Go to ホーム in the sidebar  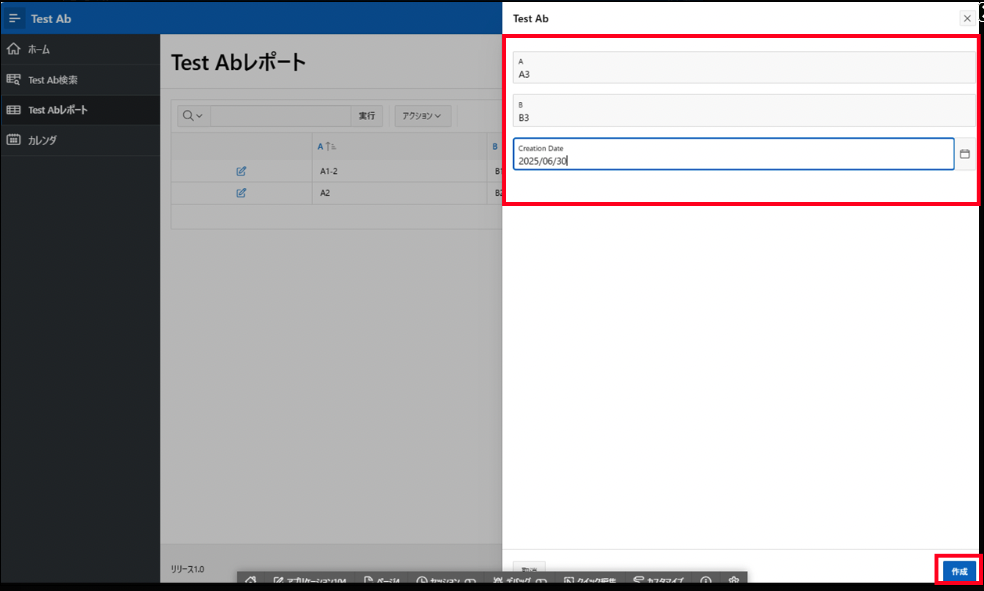point(38,49)
